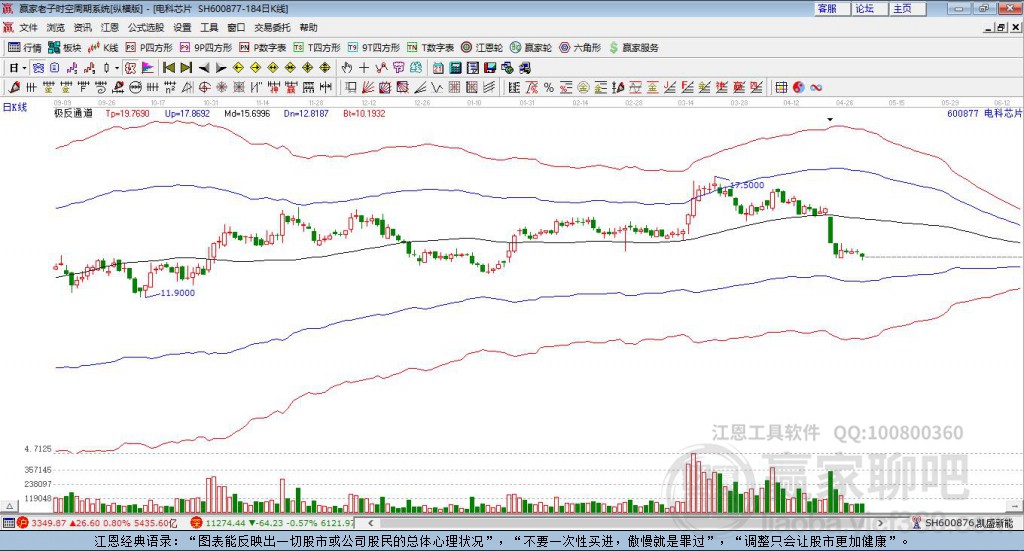Click the 论坛 forum button
Screen dimensions: 1024x551
point(871,8)
